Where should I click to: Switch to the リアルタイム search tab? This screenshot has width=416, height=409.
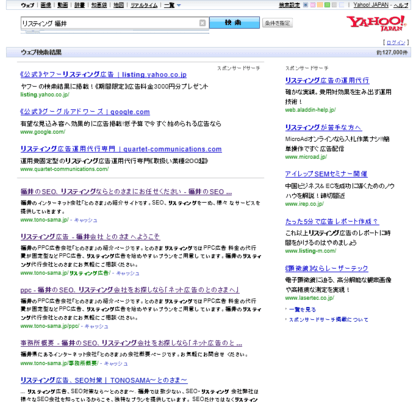tap(144, 5)
